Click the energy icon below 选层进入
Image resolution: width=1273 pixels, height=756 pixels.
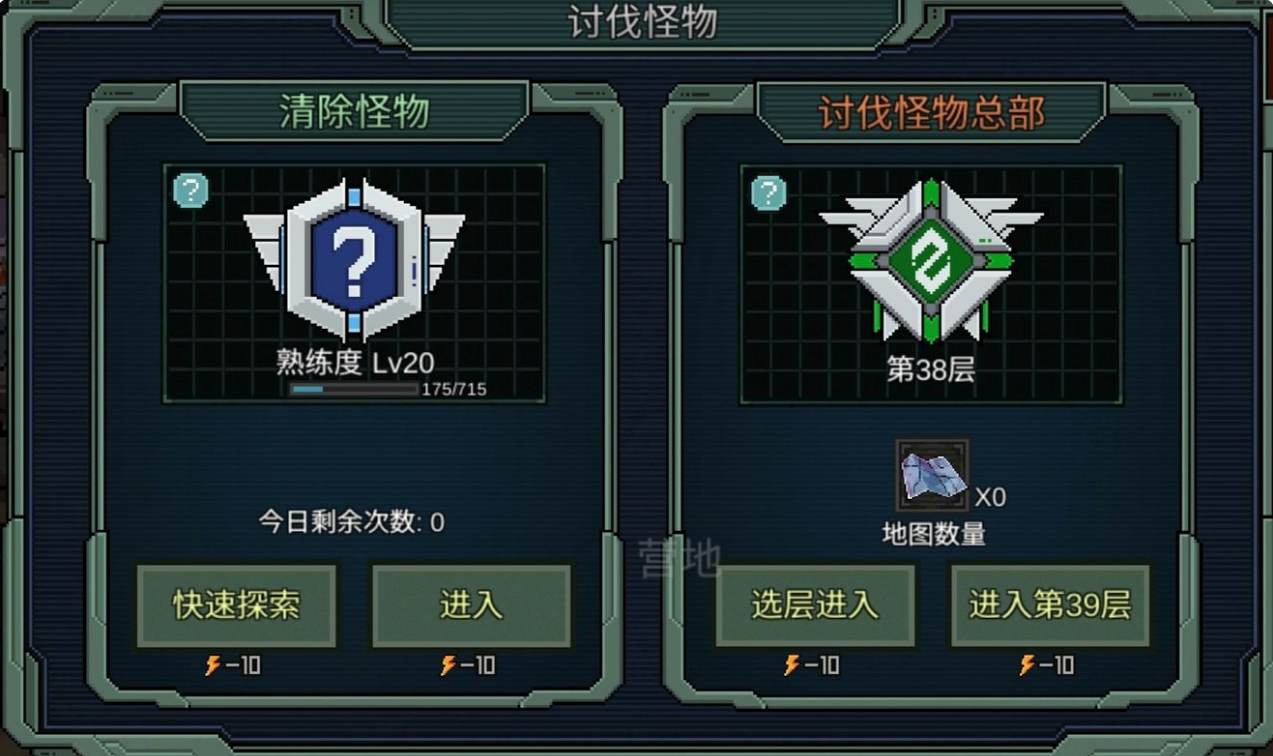(792, 665)
